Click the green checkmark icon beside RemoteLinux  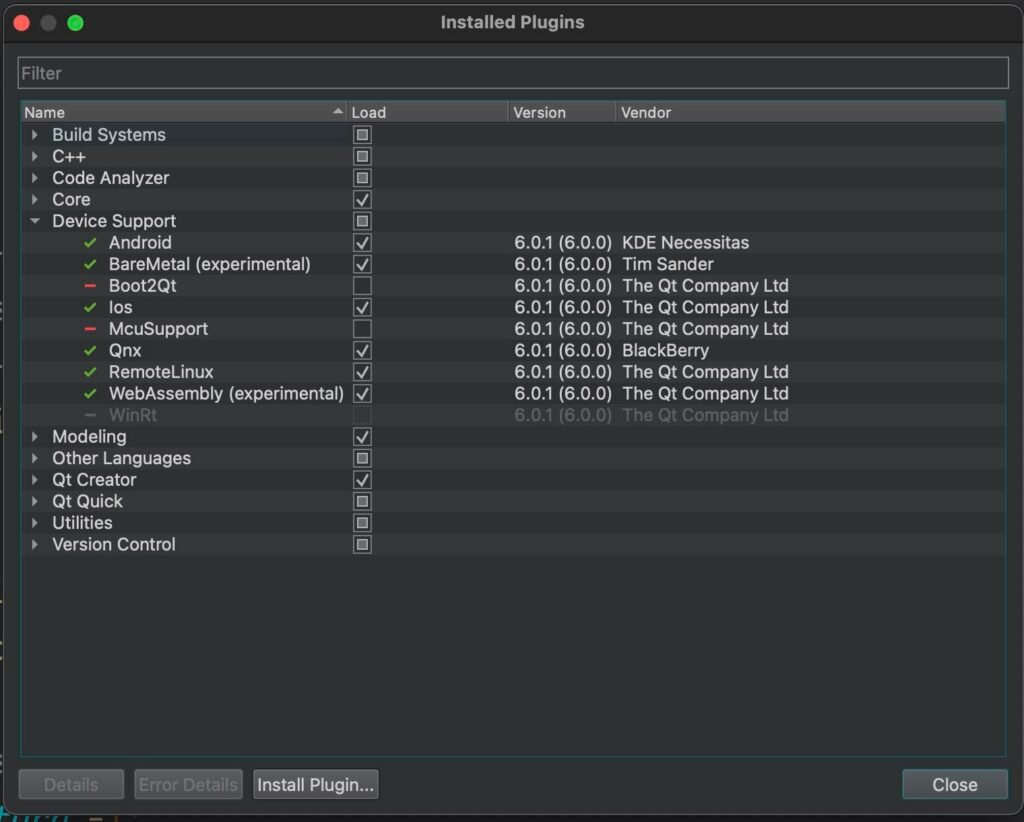[90, 372]
